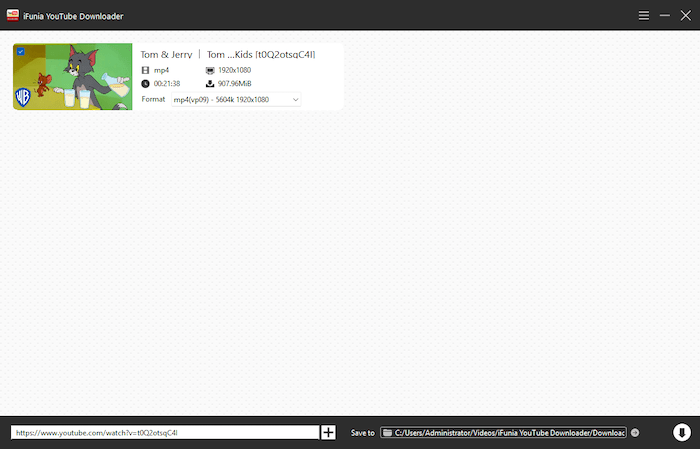
Task: Minimize the iFunia window
Action: (x=665, y=15)
